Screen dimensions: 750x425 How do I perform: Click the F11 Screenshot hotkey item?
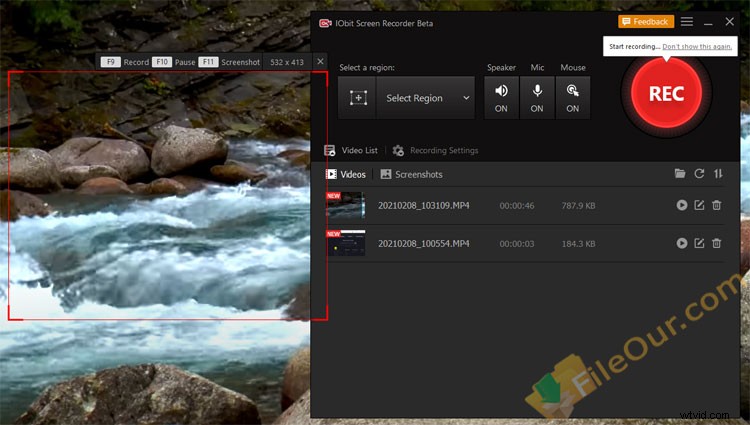point(229,62)
